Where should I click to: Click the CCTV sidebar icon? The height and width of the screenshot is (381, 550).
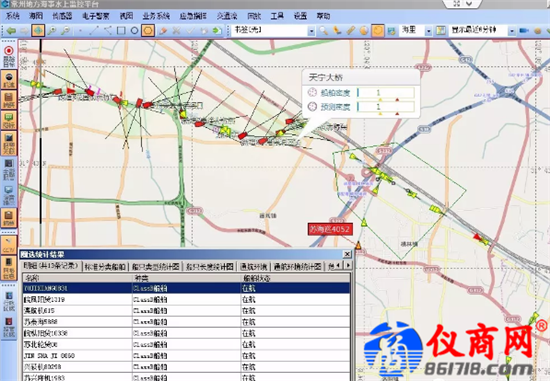click(9, 245)
